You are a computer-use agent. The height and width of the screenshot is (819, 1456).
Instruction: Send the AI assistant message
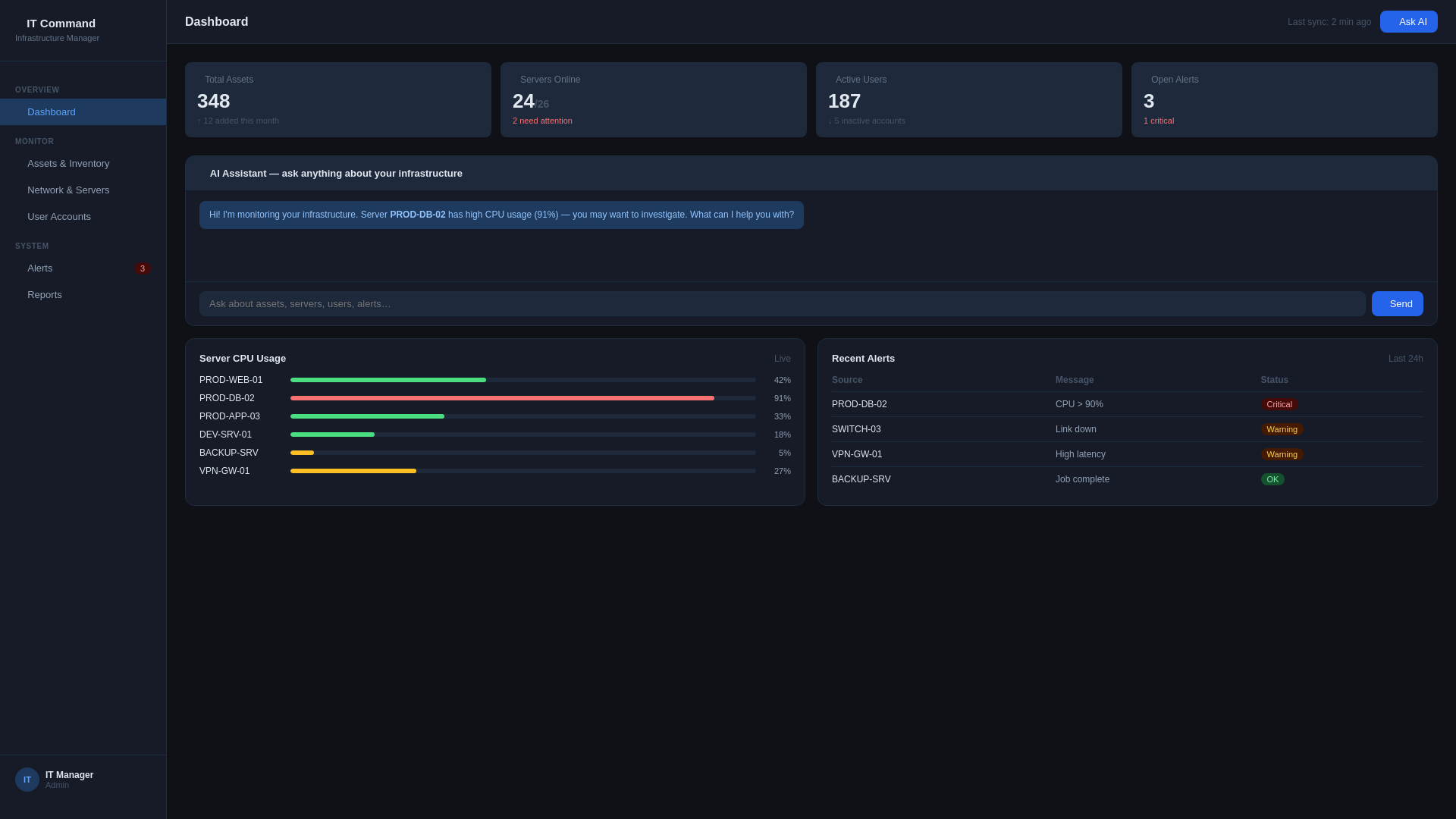pos(1397,304)
